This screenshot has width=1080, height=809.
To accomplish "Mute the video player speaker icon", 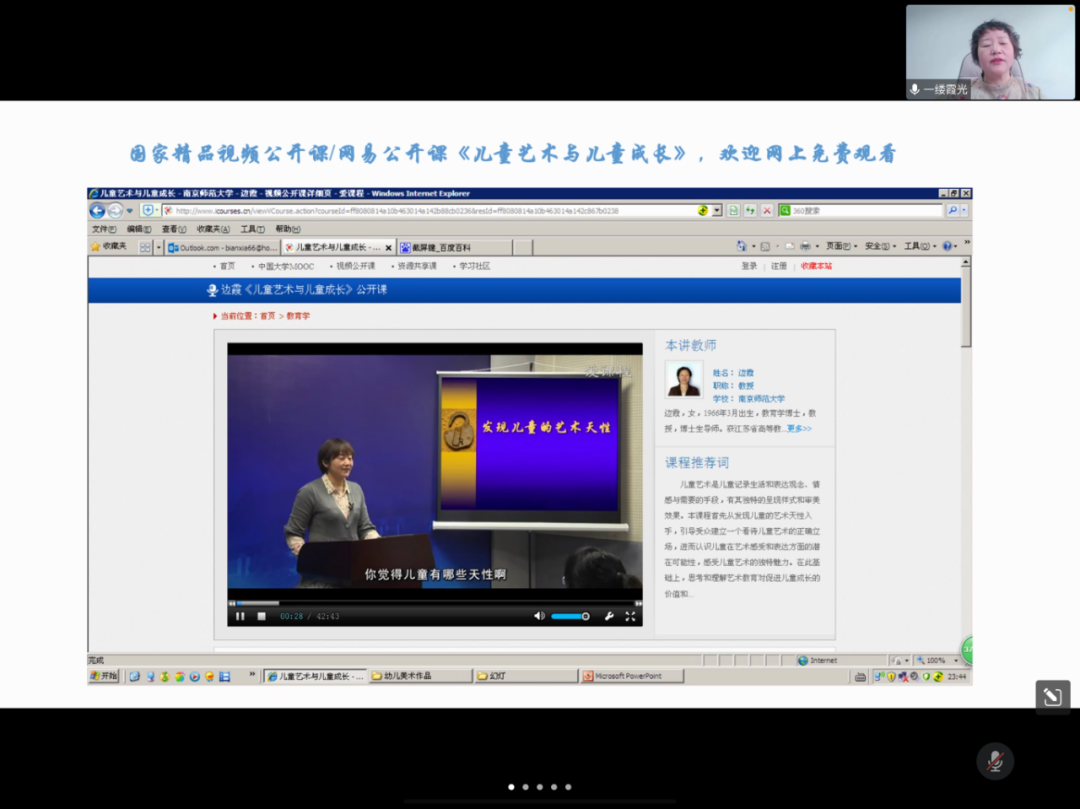I will pyautogui.click(x=540, y=617).
